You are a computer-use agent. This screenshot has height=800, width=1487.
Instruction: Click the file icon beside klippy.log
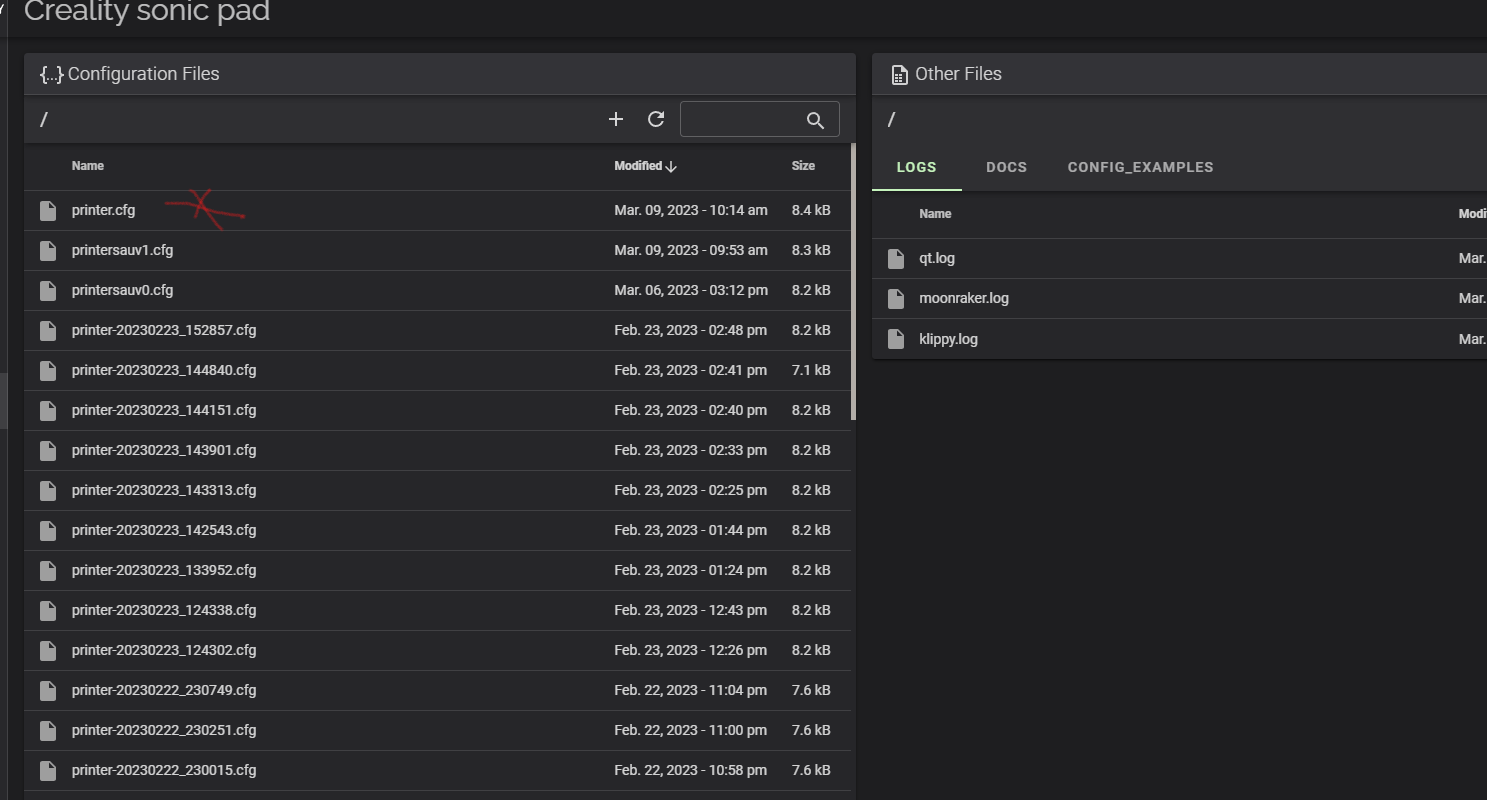click(896, 339)
